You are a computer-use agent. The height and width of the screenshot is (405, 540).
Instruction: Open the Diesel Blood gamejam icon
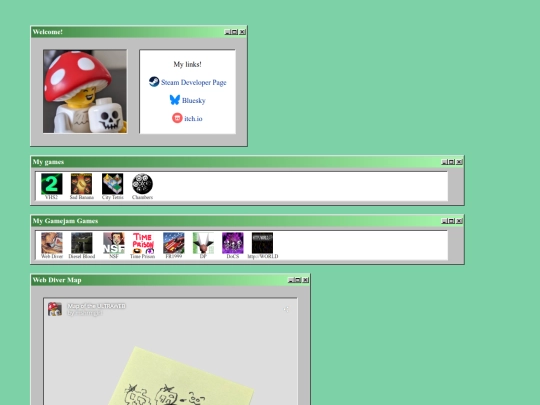tap(82, 243)
